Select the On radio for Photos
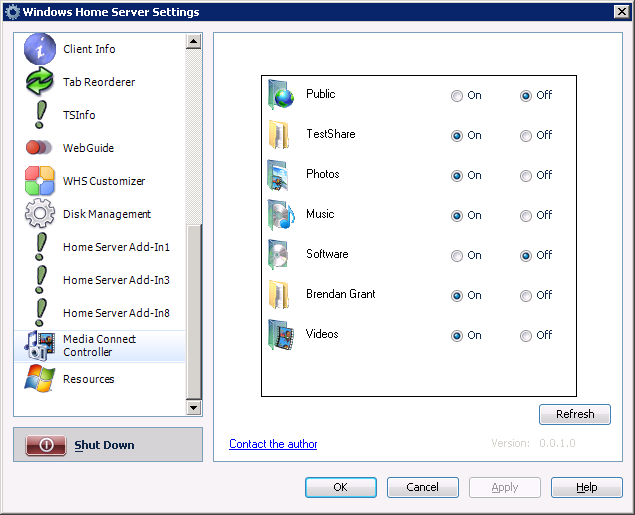 click(x=456, y=176)
